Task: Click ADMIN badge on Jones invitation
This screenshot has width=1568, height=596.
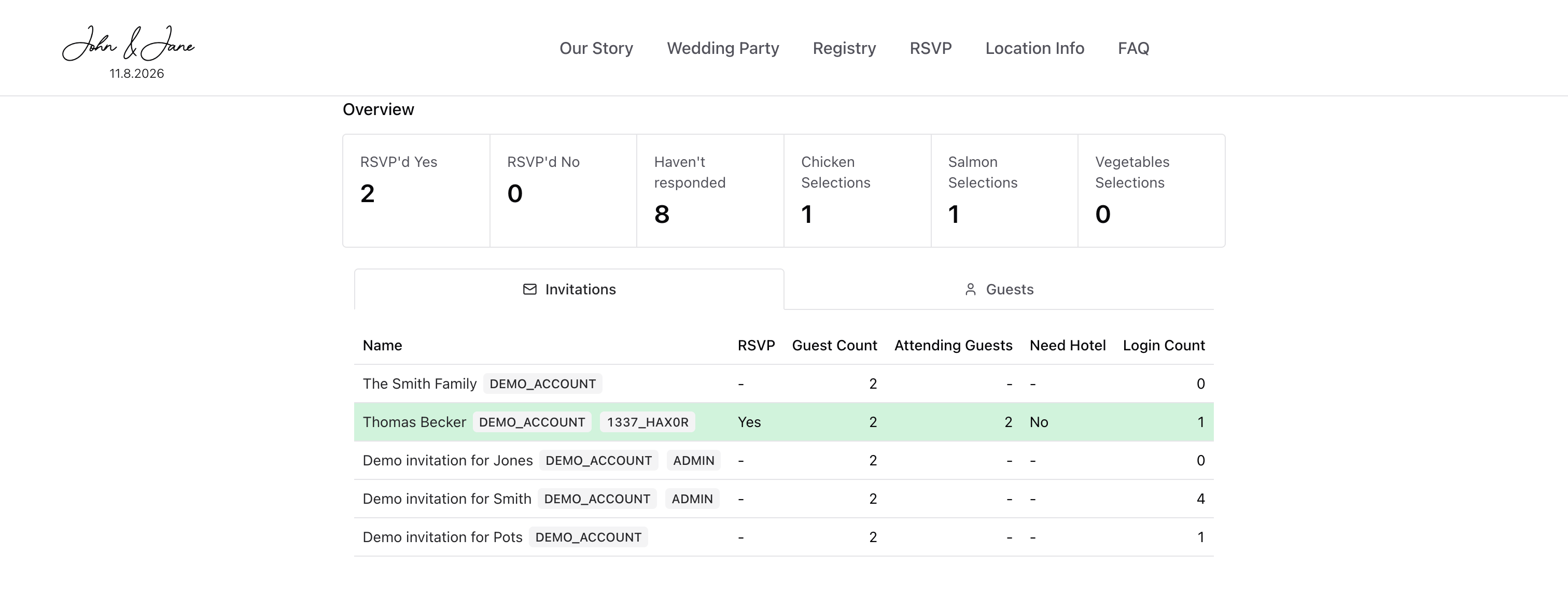Action: (693, 460)
